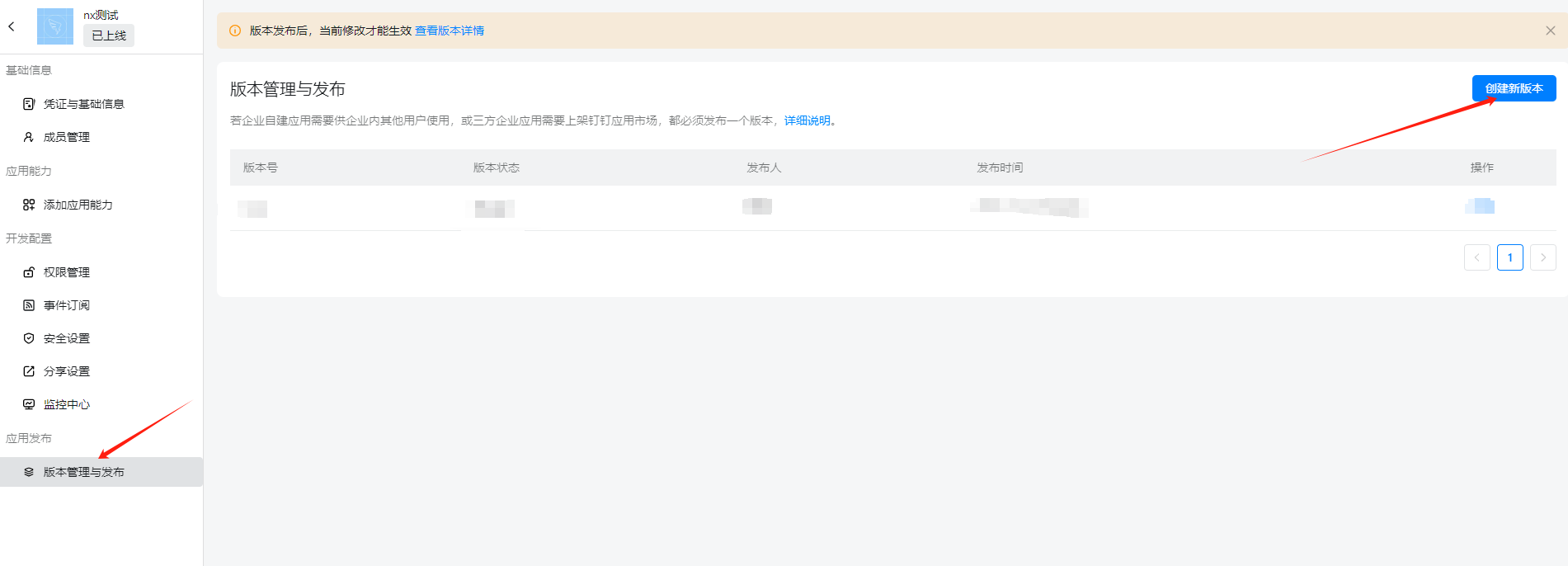
Task: Go to the next page of versions
Action: [1542, 257]
